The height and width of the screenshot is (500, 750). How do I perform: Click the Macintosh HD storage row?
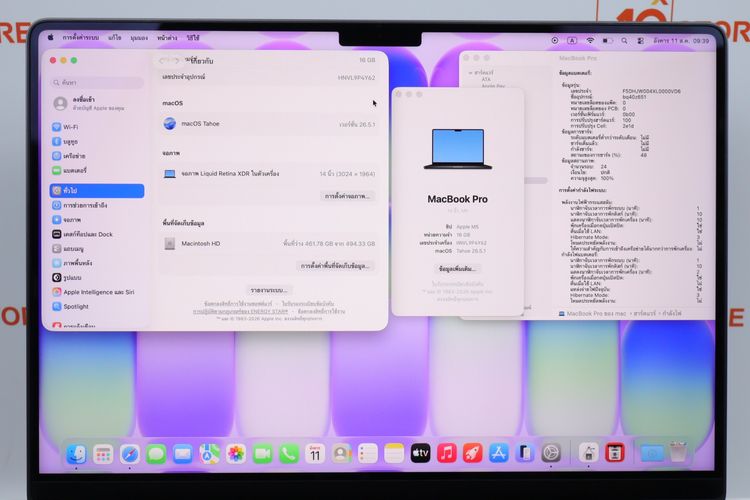coord(269,244)
